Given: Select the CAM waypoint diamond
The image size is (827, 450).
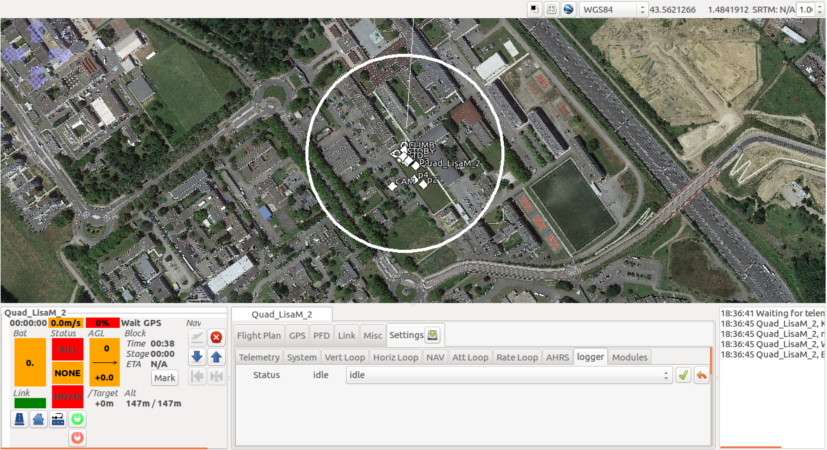Looking at the screenshot, I should coord(392,186).
